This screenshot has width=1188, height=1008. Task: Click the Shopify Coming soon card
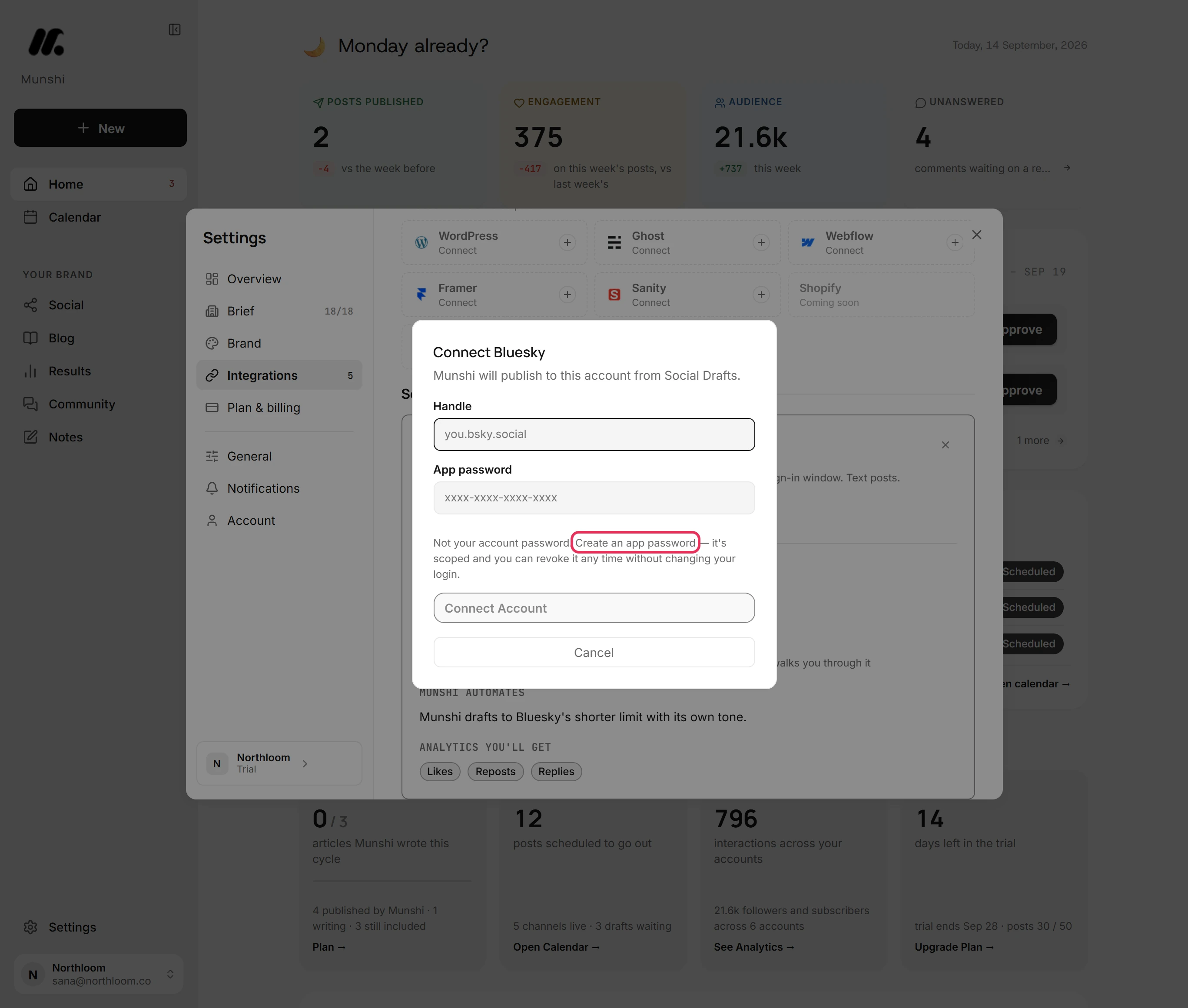[x=881, y=295]
